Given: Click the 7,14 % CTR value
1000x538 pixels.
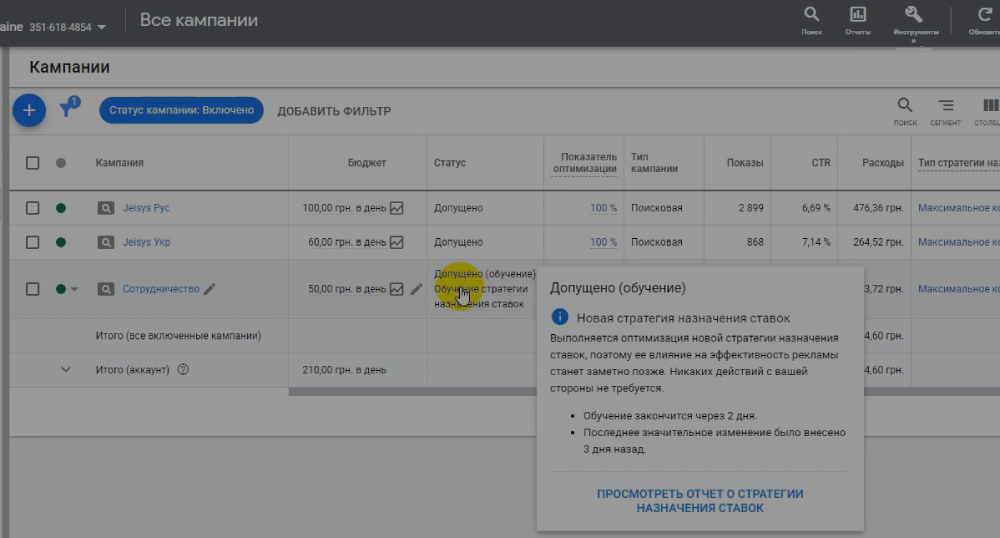Looking at the screenshot, I should pos(816,242).
